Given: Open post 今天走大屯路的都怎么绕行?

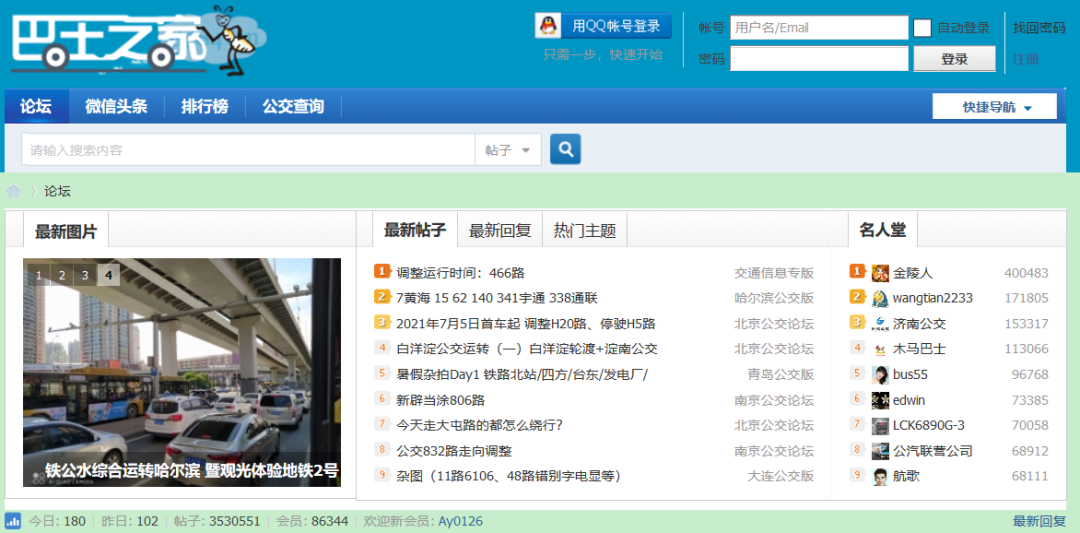Looking at the screenshot, I should coord(479,426).
